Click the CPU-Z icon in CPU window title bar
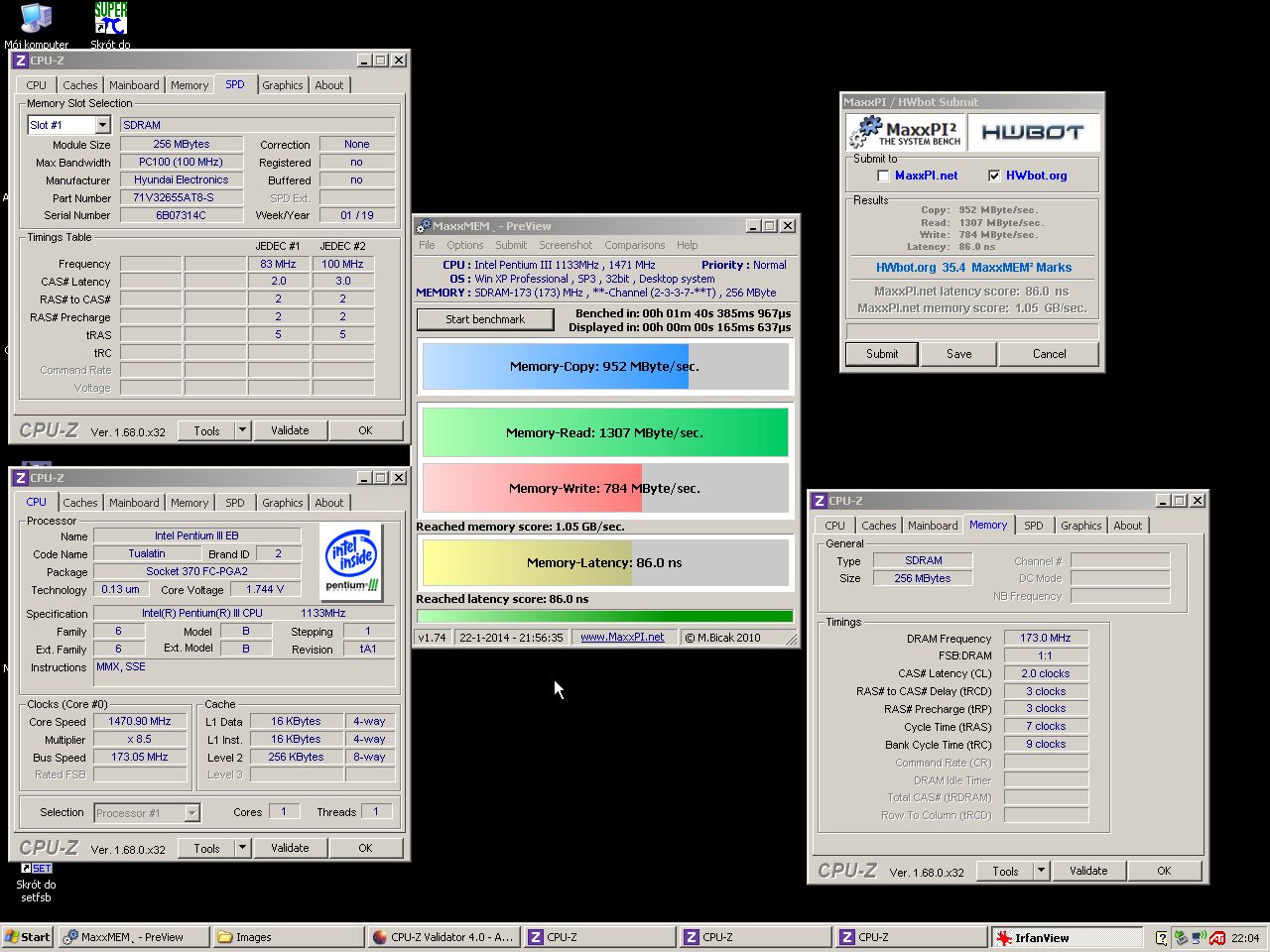 tap(20, 478)
